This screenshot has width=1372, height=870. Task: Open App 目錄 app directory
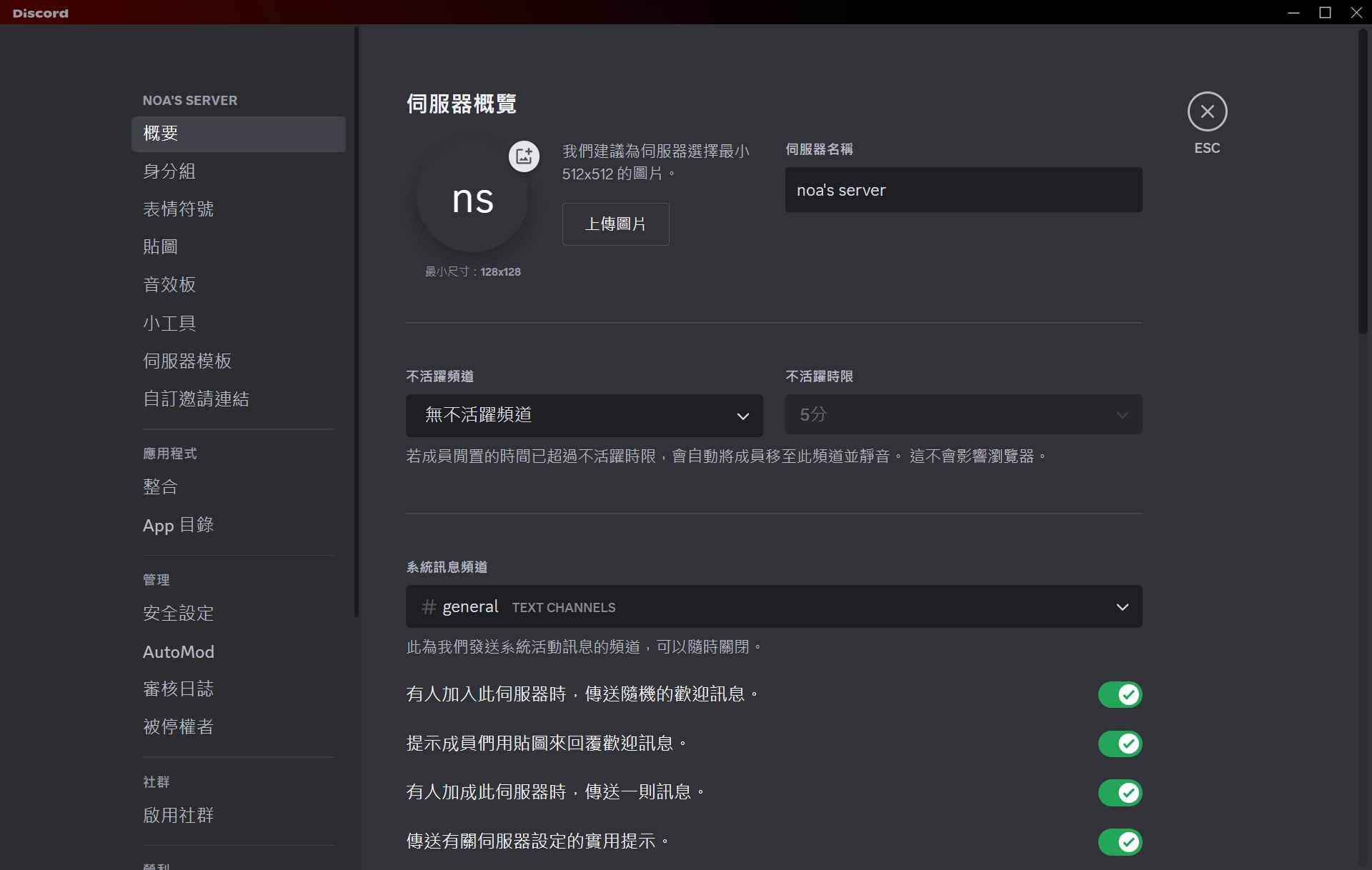pos(178,525)
